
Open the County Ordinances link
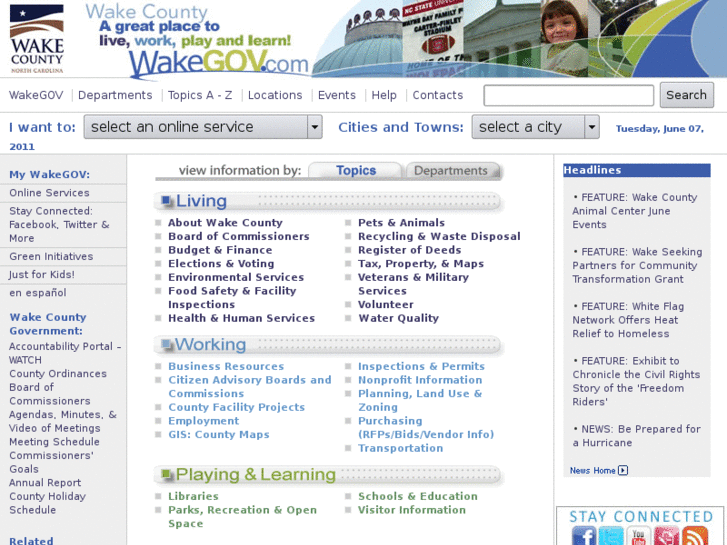[x=58, y=374]
